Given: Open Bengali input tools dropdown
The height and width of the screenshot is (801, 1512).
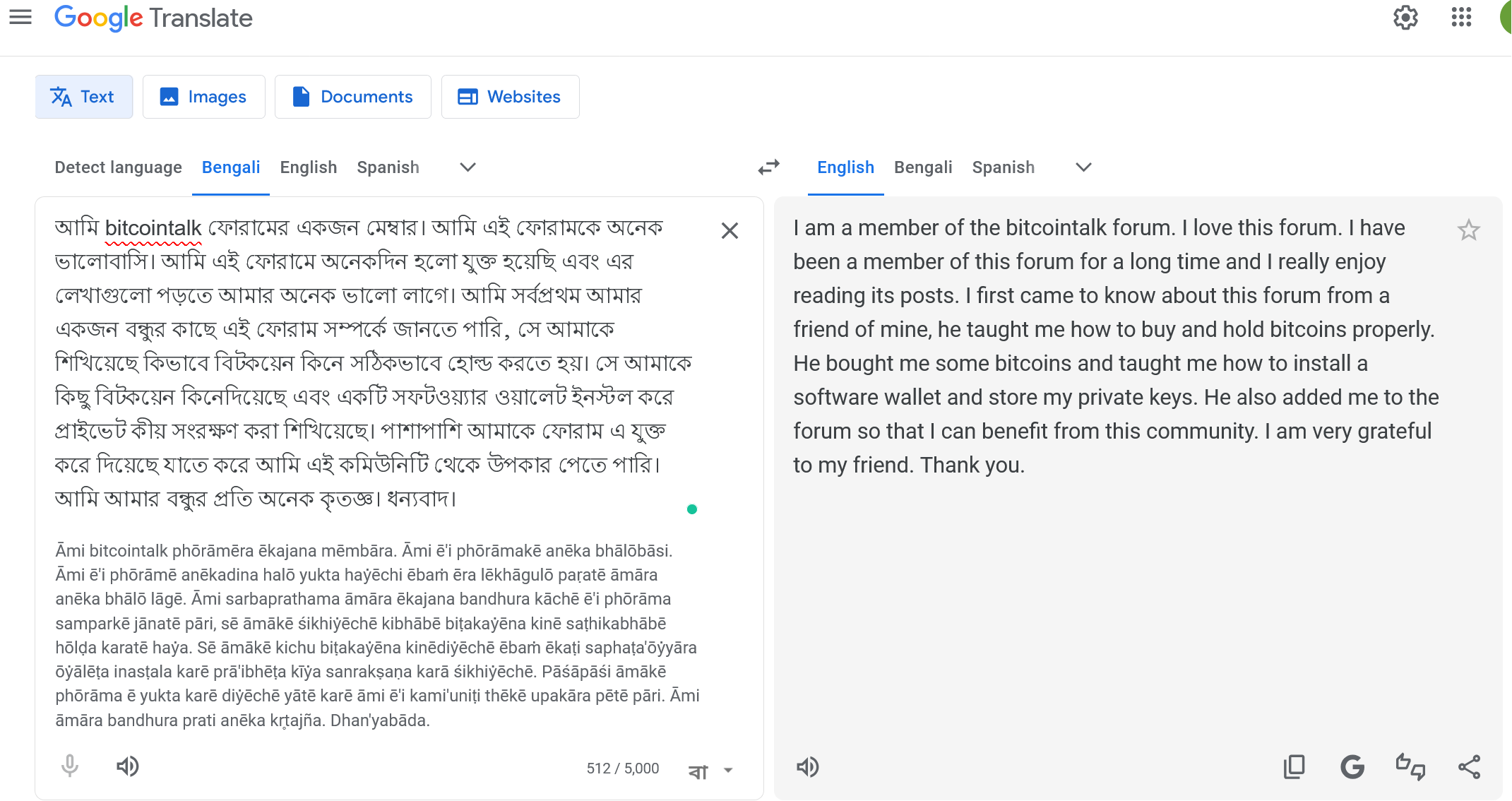Looking at the screenshot, I should click(x=711, y=771).
